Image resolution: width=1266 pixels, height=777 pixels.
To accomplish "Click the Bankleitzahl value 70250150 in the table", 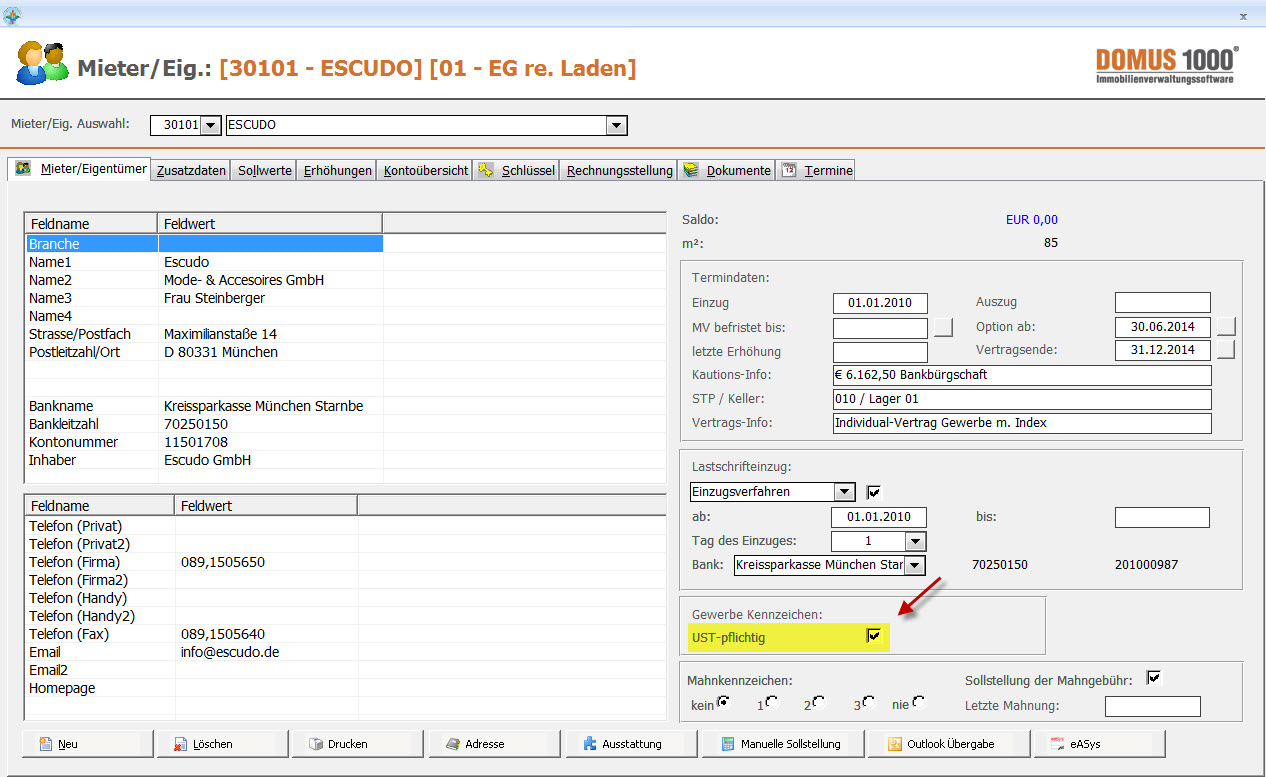I will (195, 424).
